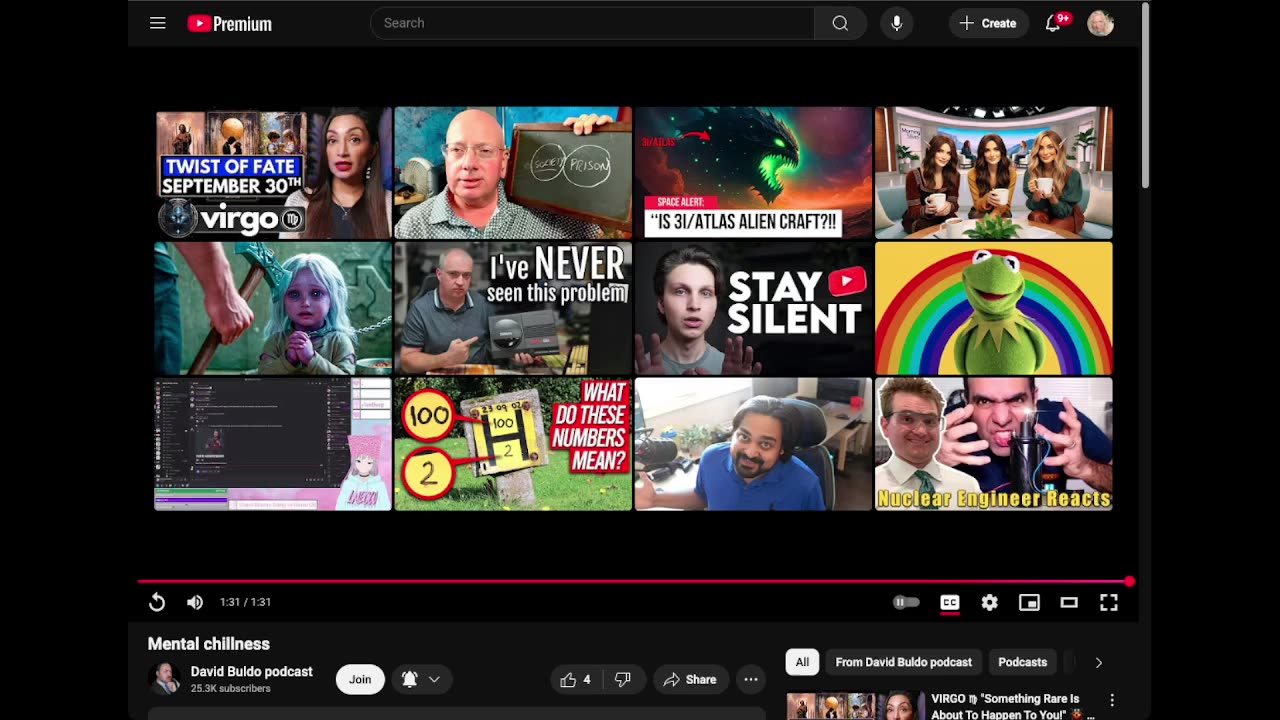Image resolution: width=1280 pixels, height=720 pixels.
Task: Focus the Search input field
Action: (592, 23)
